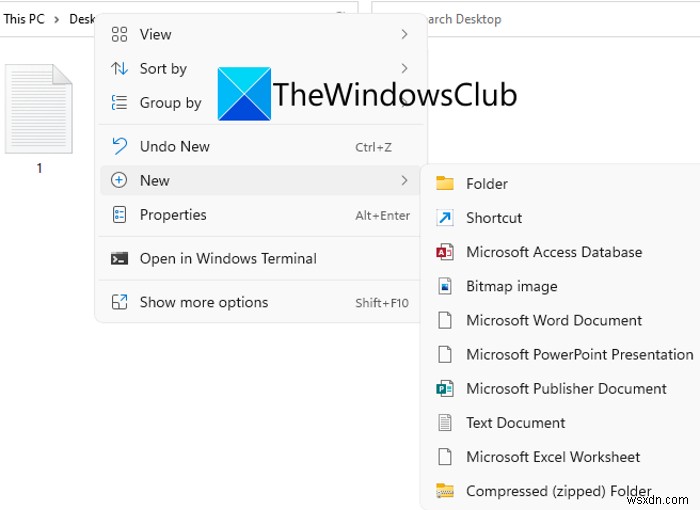Click This PC in the address bar
700x510 pixels.
click(24, 19)
